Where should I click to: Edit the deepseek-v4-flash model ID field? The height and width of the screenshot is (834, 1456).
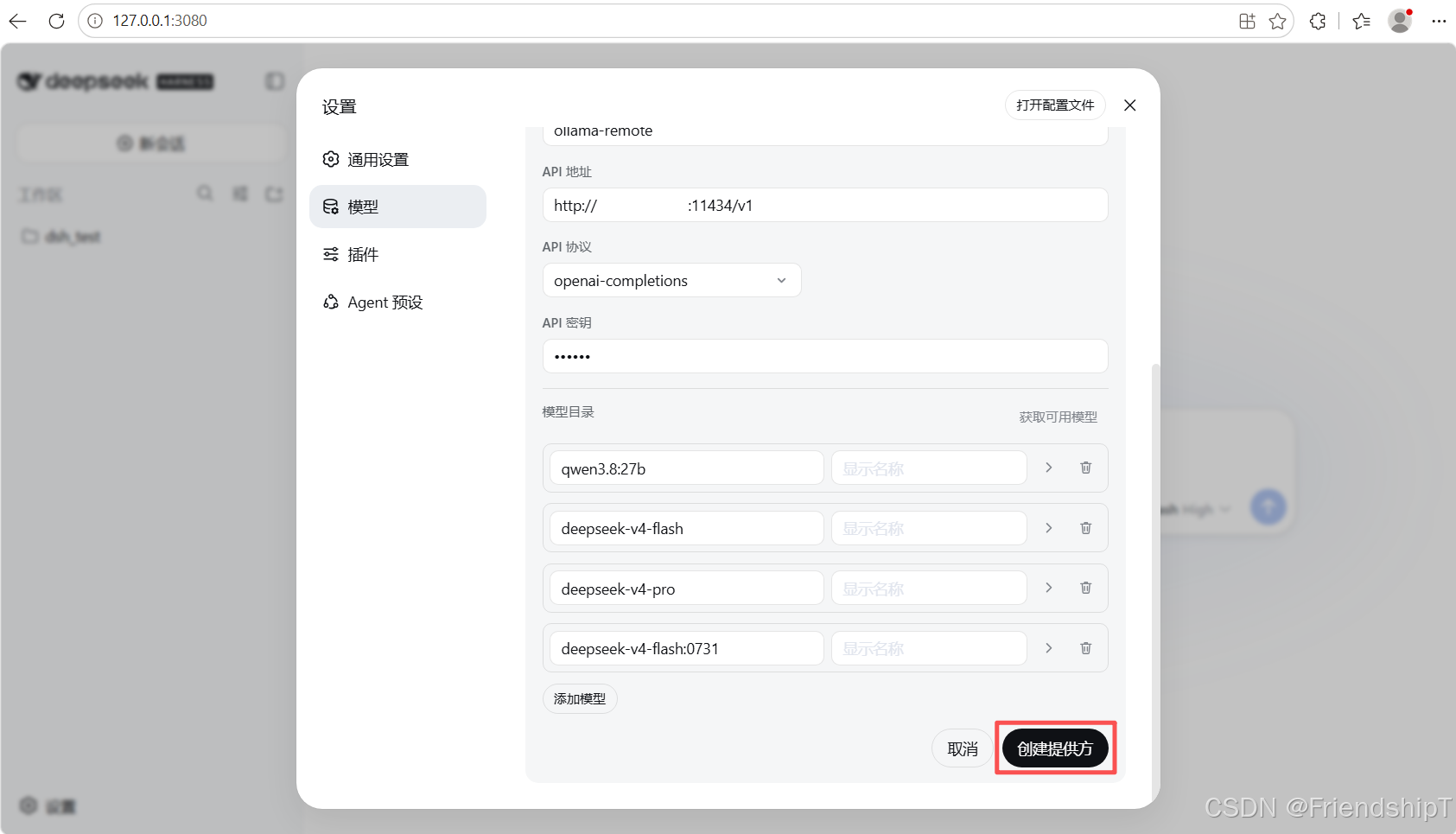click(686, 528)
